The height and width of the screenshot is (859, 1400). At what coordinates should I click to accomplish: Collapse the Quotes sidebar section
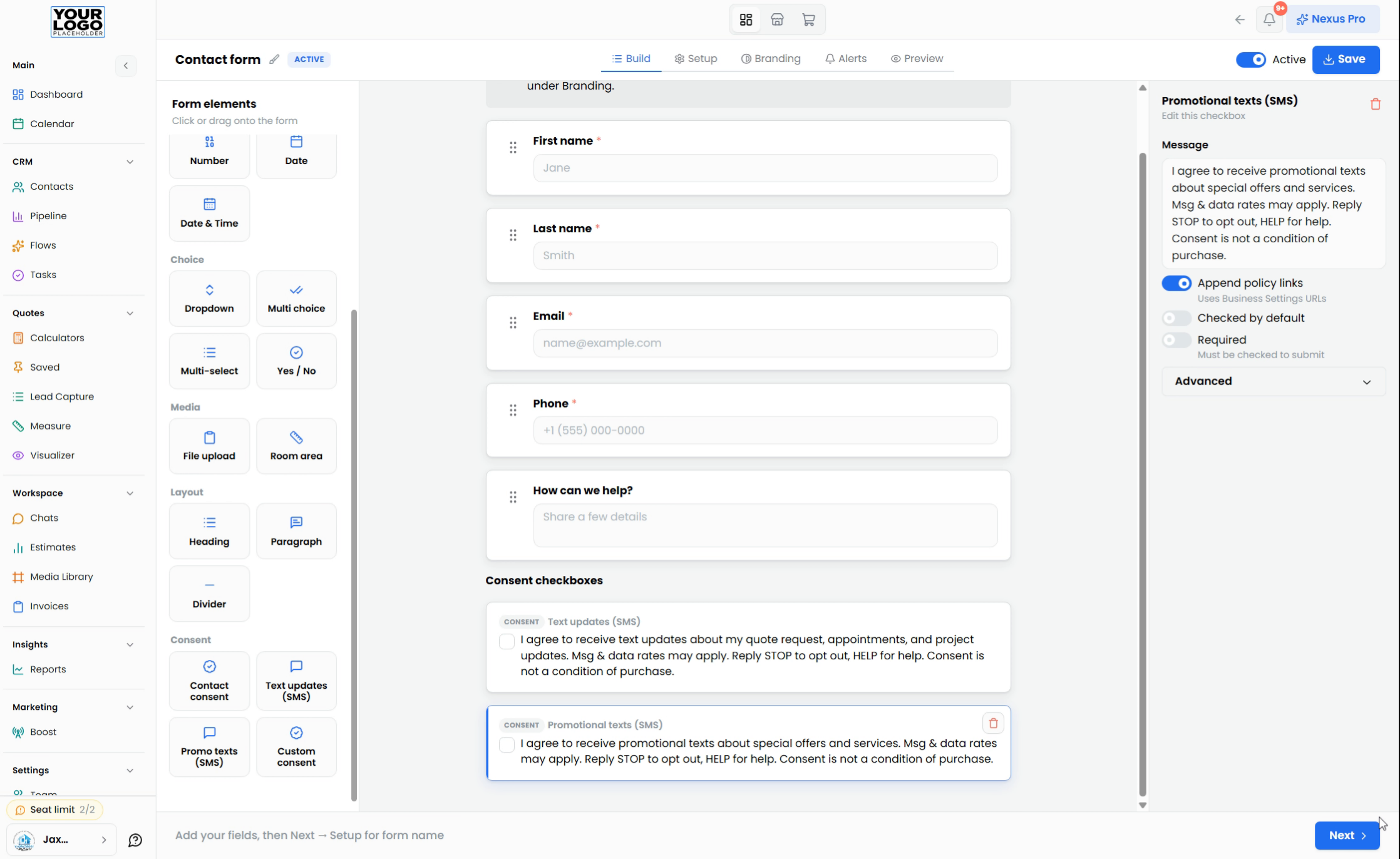click(130, 313)
